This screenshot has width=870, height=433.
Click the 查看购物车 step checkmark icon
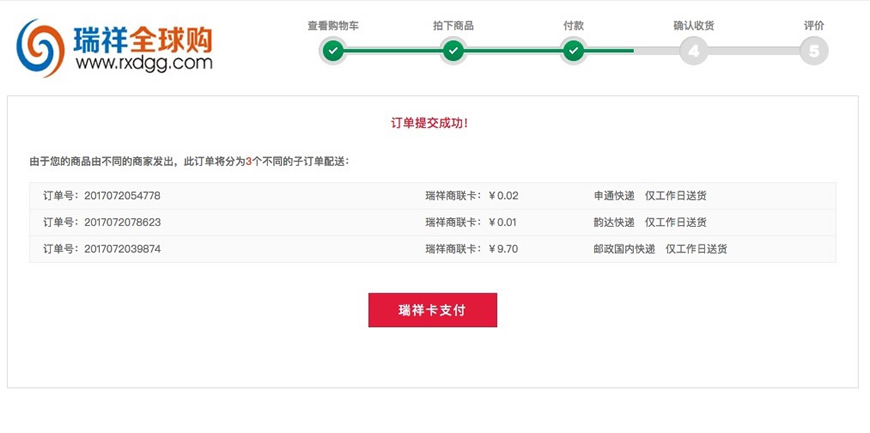[333, 51]
